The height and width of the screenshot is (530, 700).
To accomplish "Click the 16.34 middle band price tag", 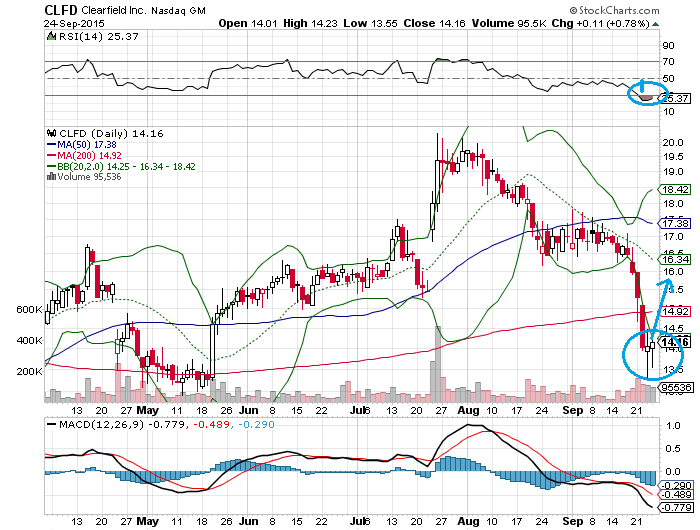I will pos(675,259).
